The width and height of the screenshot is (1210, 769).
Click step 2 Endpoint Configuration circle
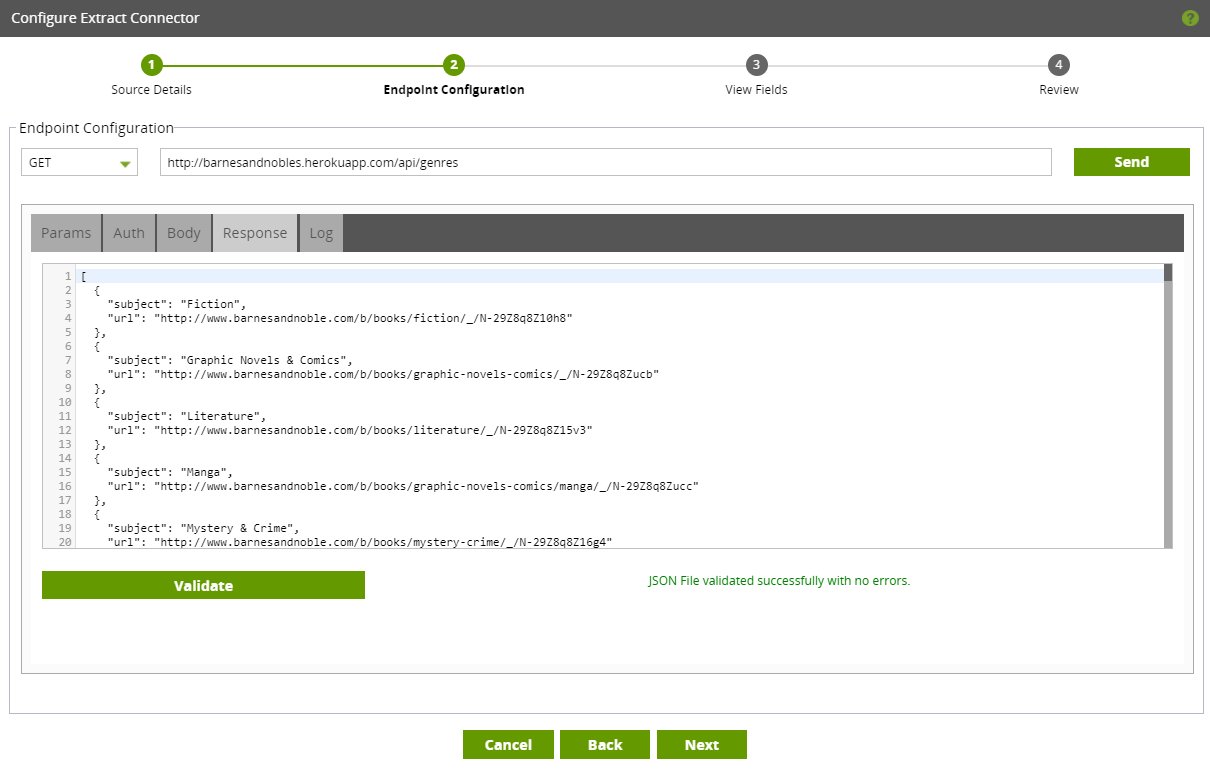454,65
